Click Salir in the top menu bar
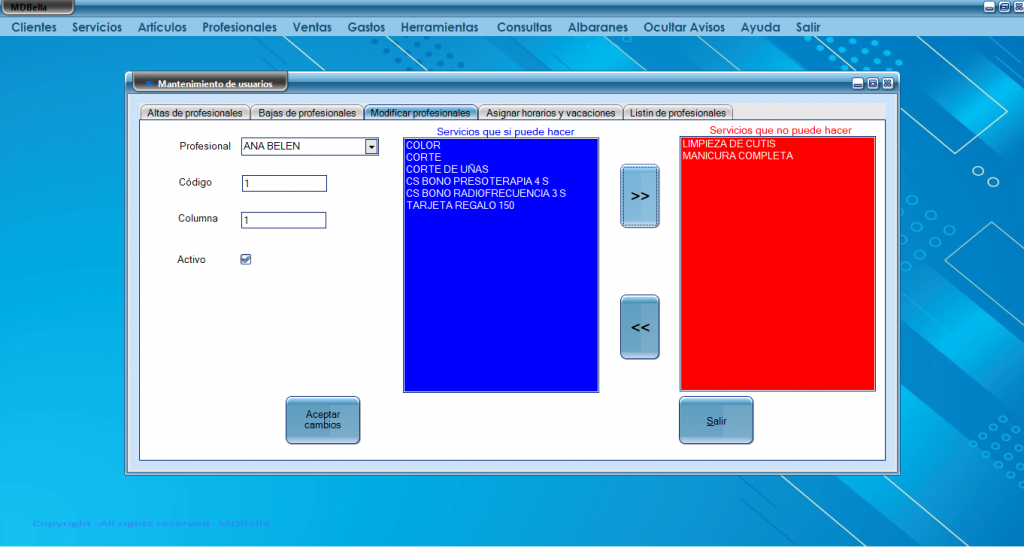Screen dimensions: 1024x547 click(808, 27)
